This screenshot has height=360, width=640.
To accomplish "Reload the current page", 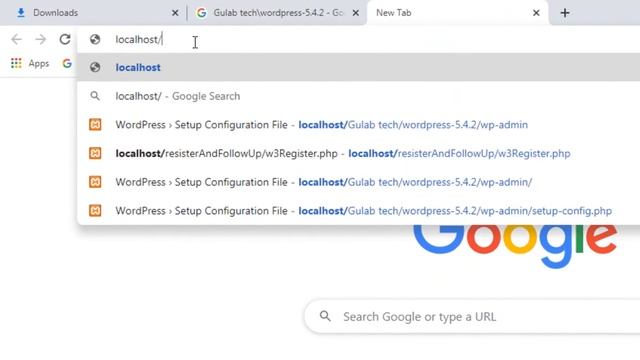I will coord(65,40).
